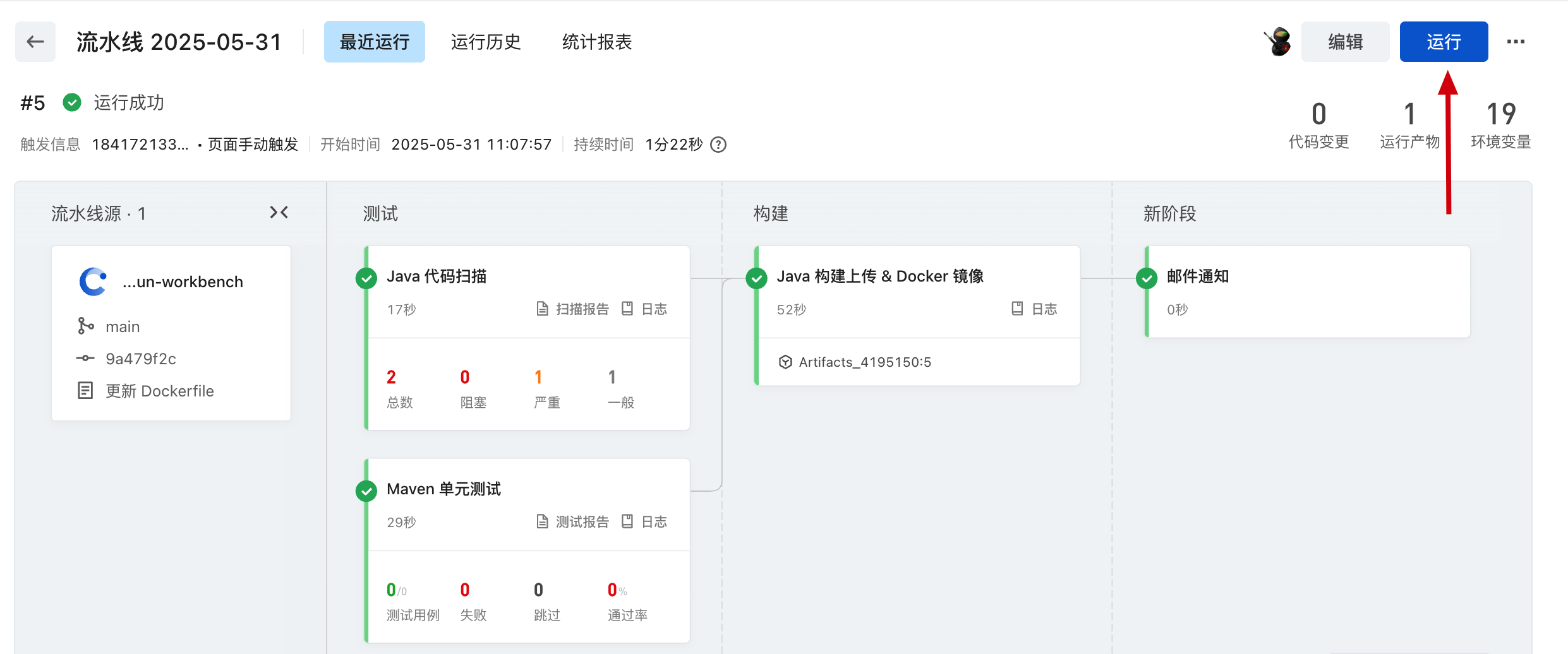This screenshot has height=654, width=1568.
Task: Click the Artifacts_4195150:5 package icon
Action: coord(785,362)
